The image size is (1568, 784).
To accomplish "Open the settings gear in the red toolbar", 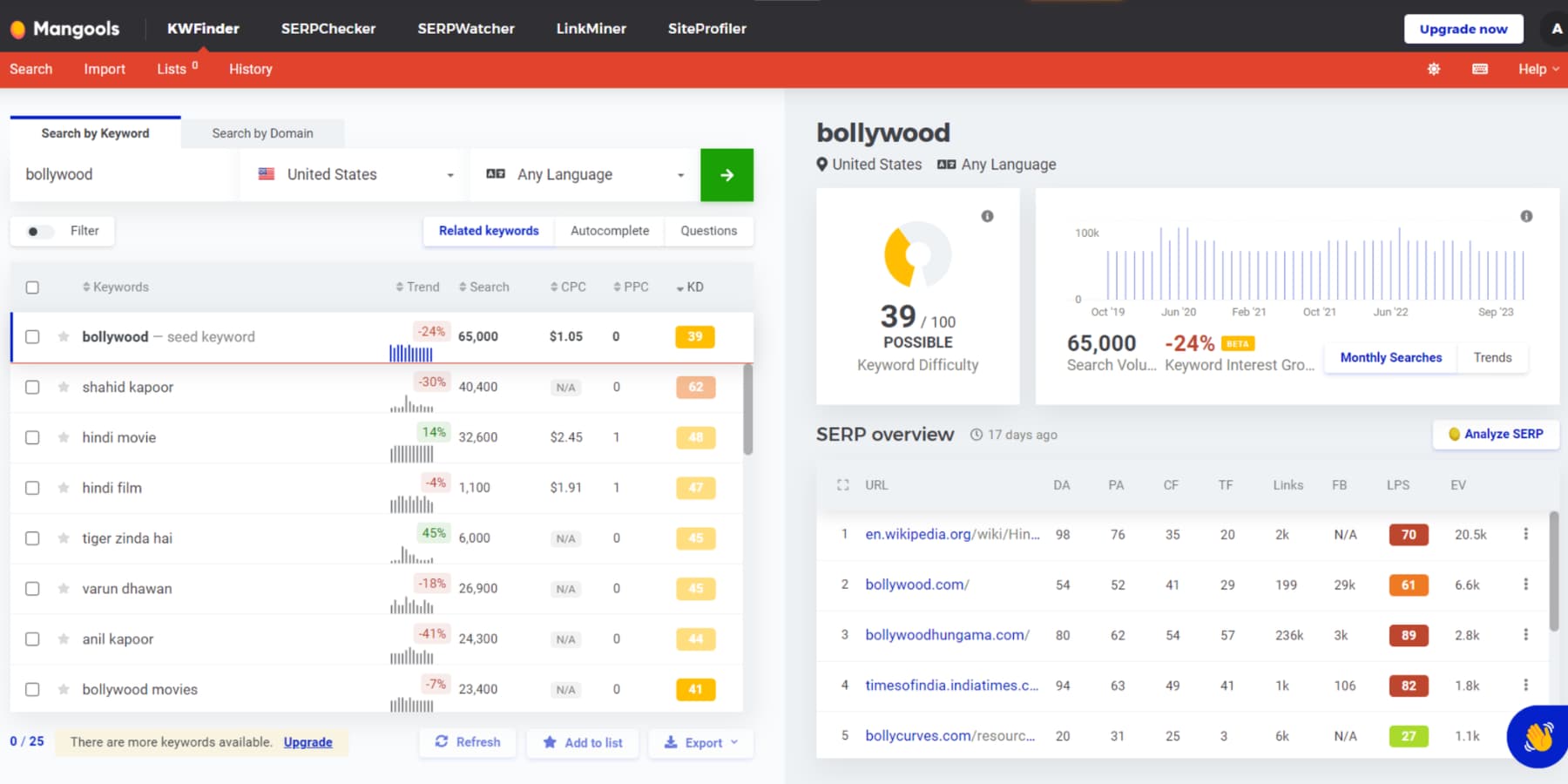I will click(1433, 69).
